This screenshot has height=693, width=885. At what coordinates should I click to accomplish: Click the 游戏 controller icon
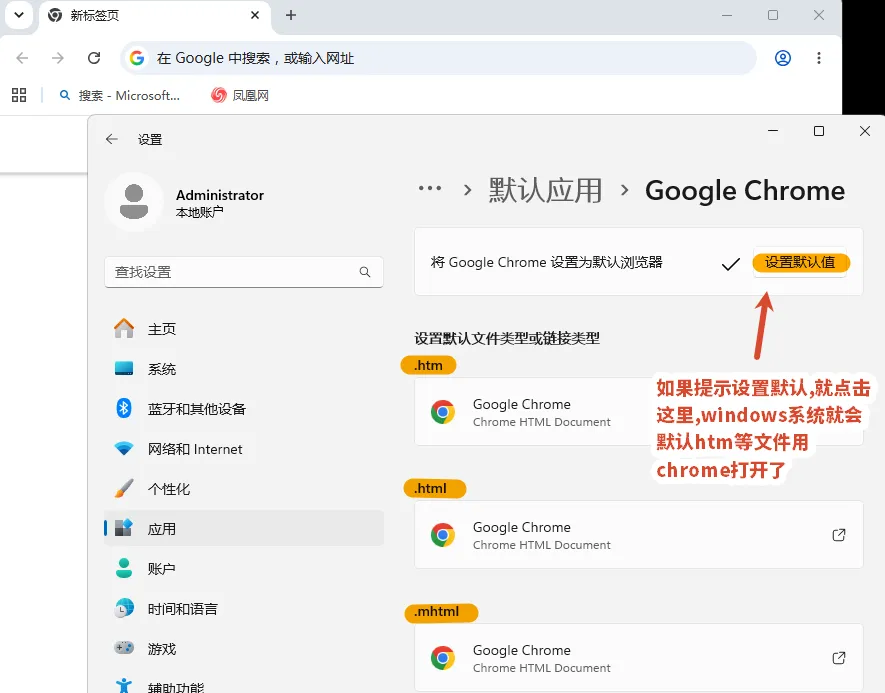pos(124,647)
